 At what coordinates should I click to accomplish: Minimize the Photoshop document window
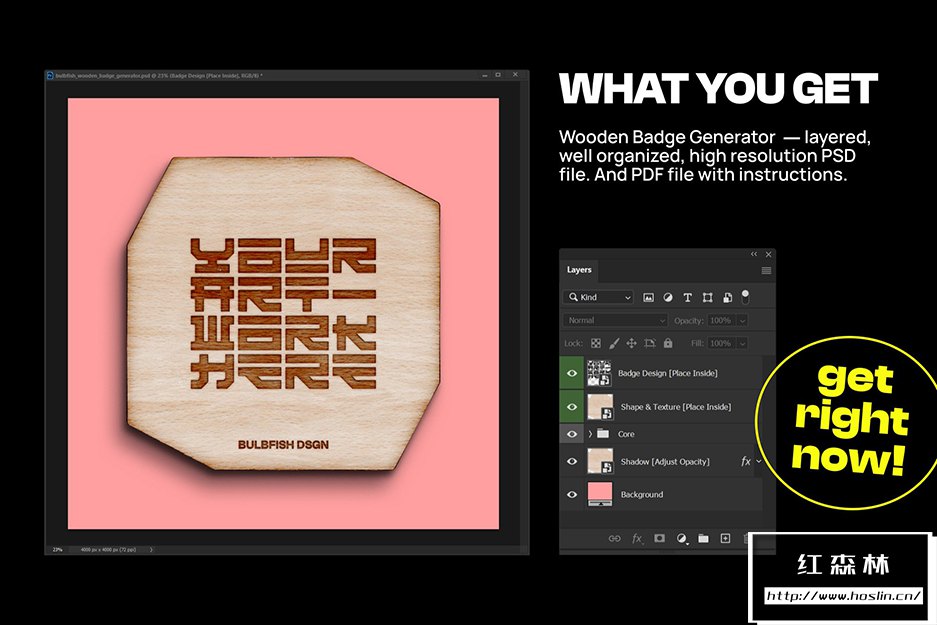[x=485, y=75]
